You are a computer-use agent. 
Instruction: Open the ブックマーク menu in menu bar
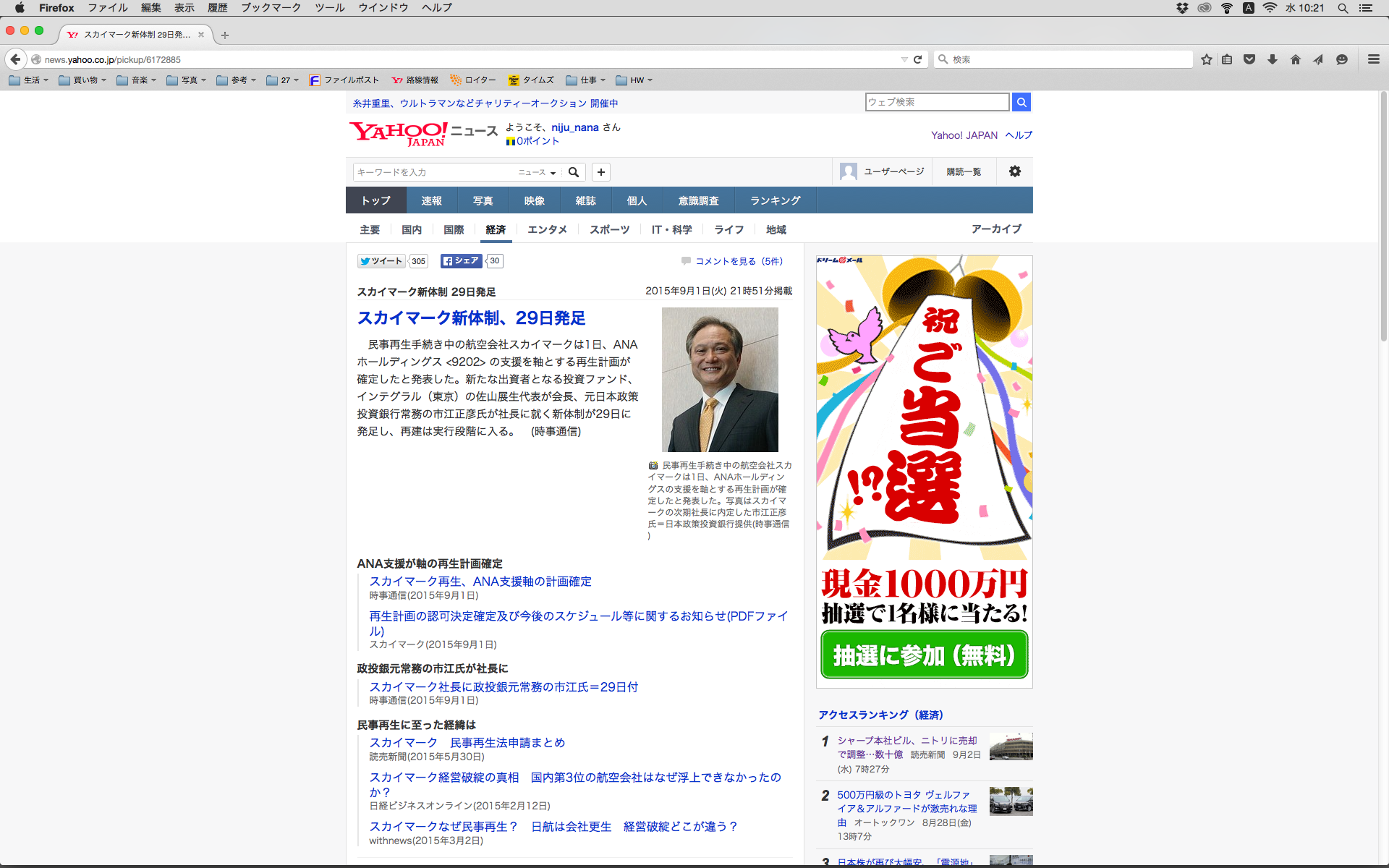271,8
